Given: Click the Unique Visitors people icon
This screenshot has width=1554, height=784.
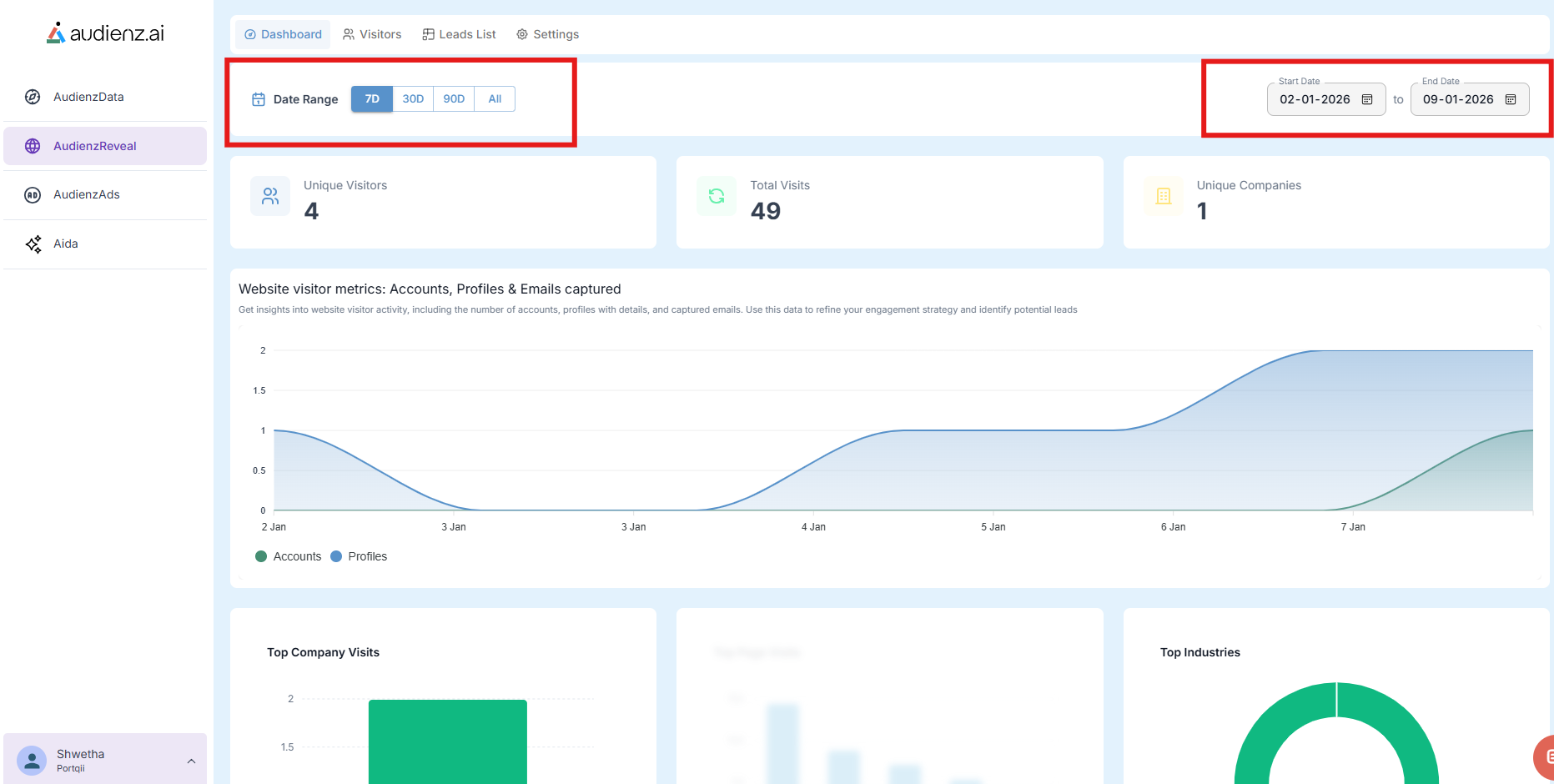Looking at the screenshot, I should pyautogui.click(x=270, y=197).
